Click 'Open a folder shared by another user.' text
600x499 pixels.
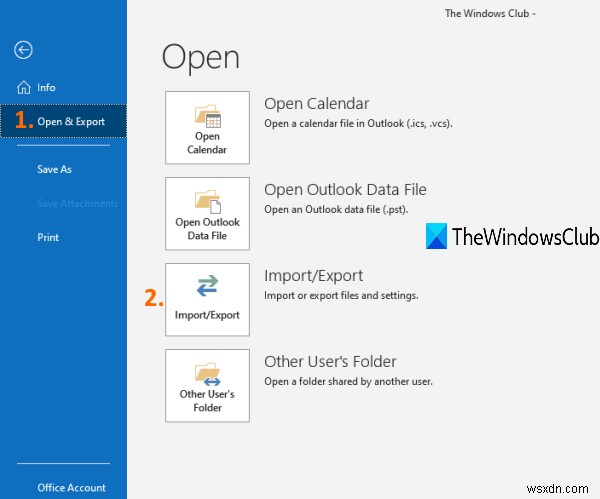[x=348, y=382]
